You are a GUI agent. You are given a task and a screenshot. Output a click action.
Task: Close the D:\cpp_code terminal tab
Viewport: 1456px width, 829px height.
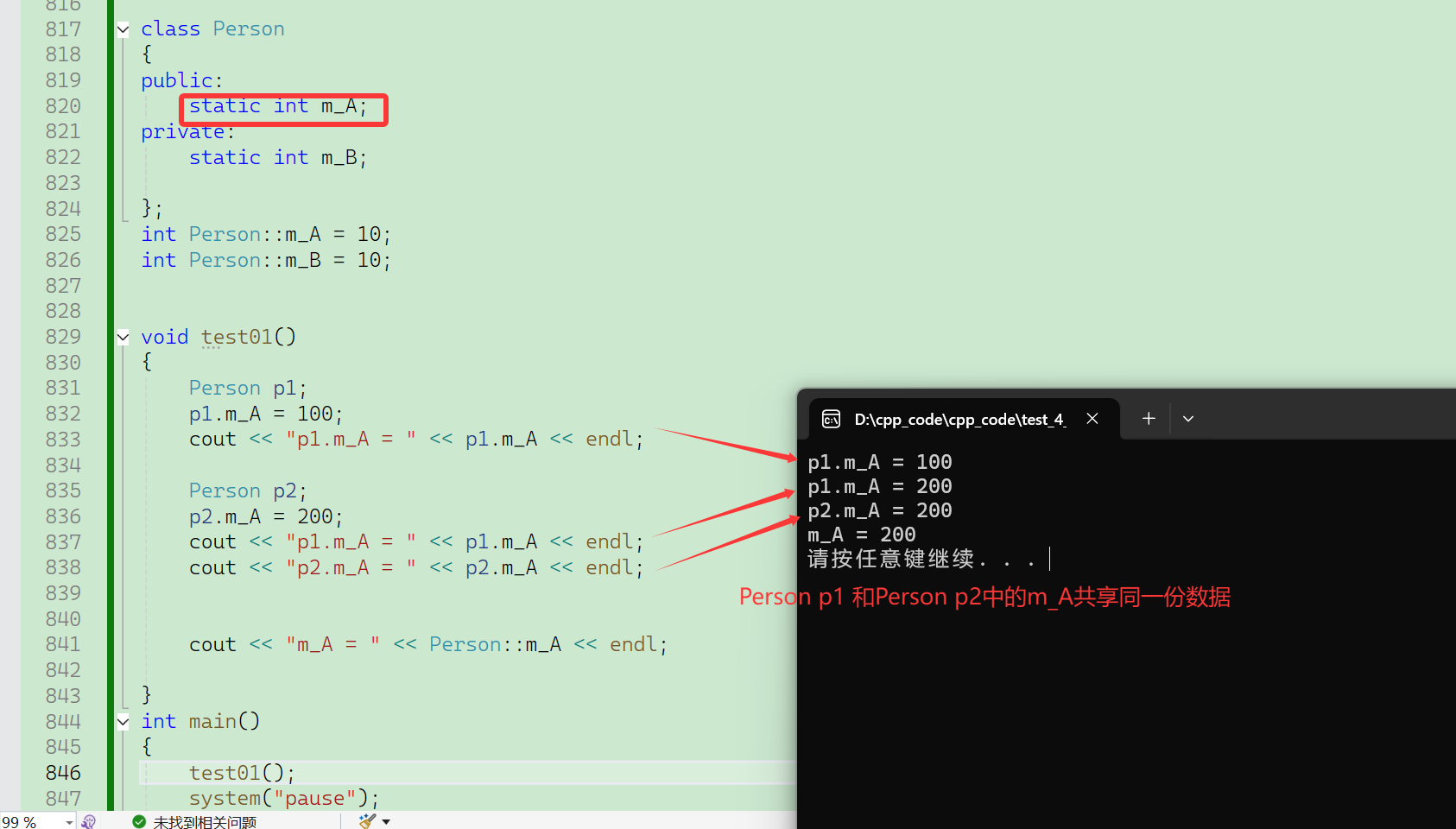pos(1092,419)
